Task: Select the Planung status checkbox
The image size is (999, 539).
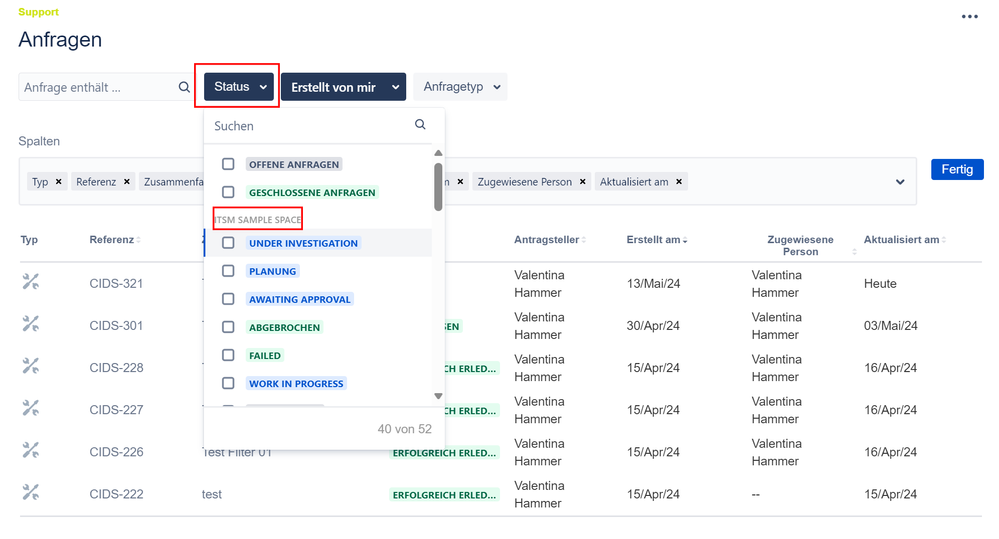Action: [x=228, y=271]
